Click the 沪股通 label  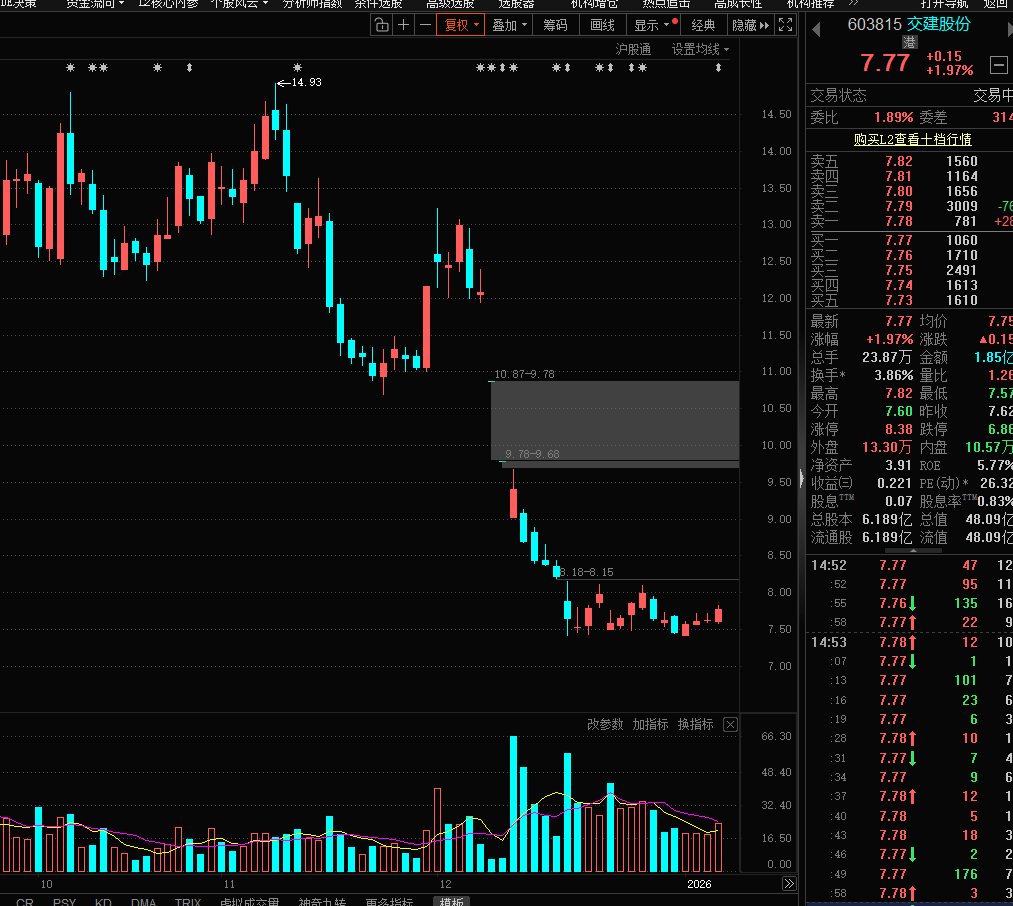(x=633, y=49)
